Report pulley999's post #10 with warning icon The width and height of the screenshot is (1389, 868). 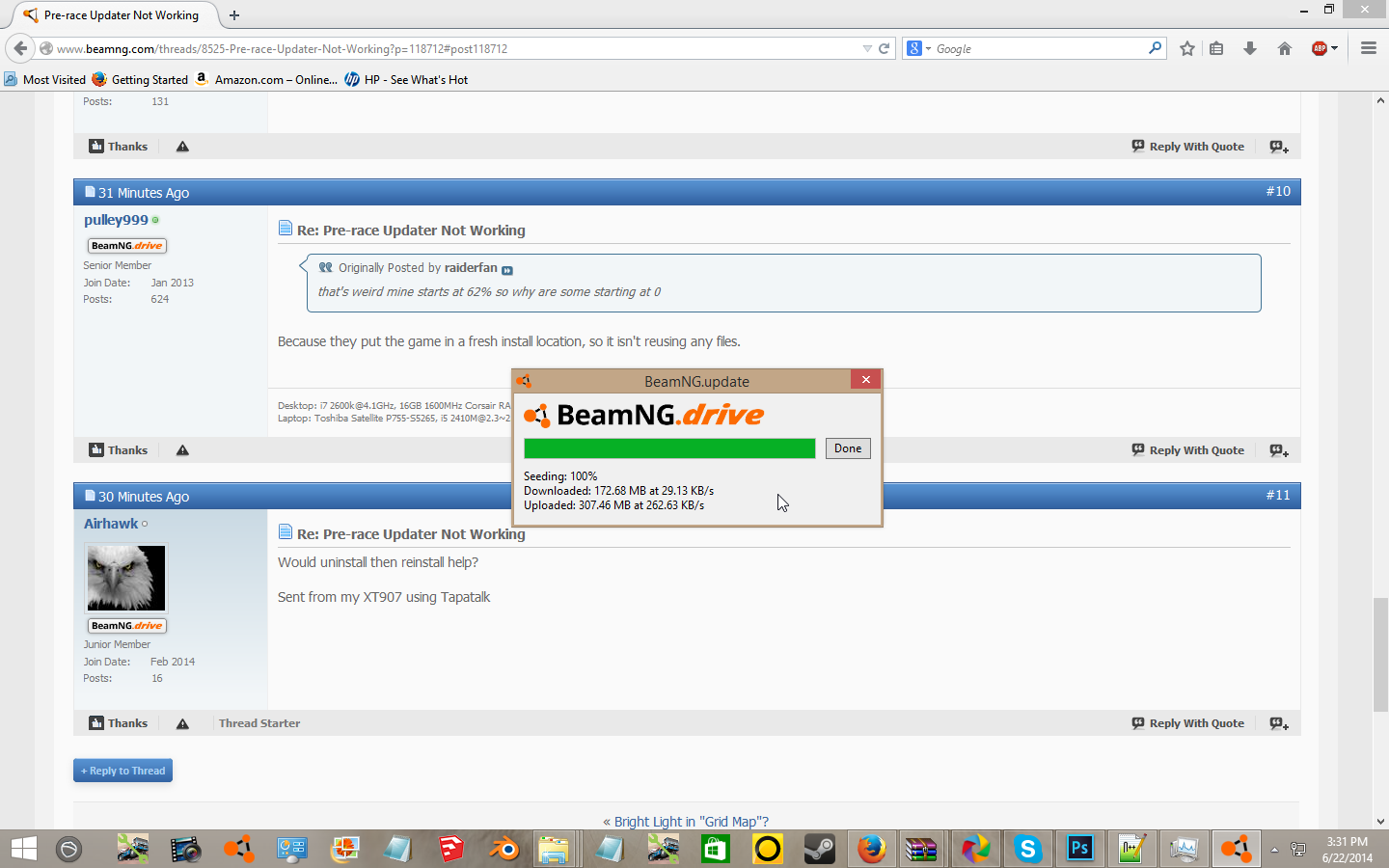point(182,450)
